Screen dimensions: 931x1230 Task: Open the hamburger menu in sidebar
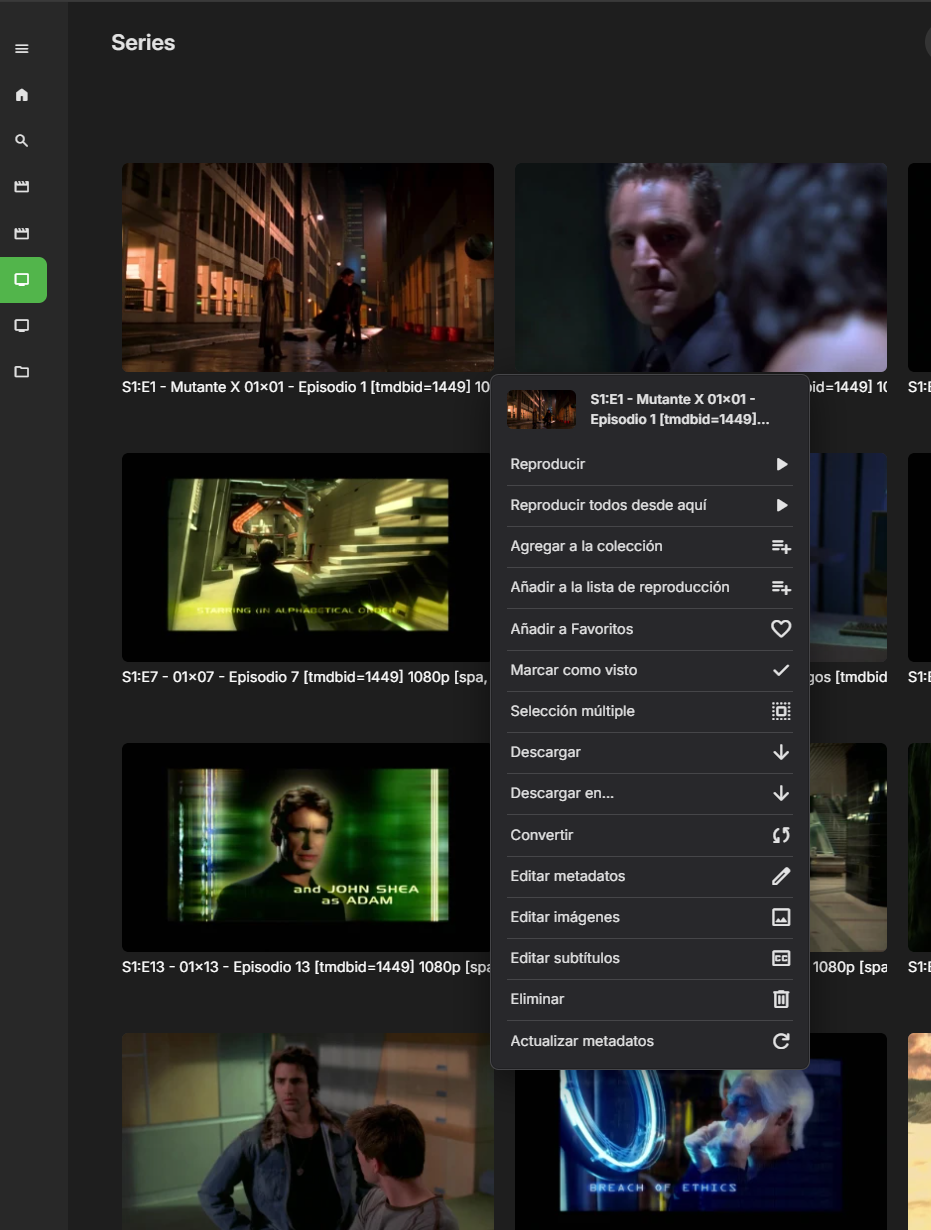coord(22,49)
